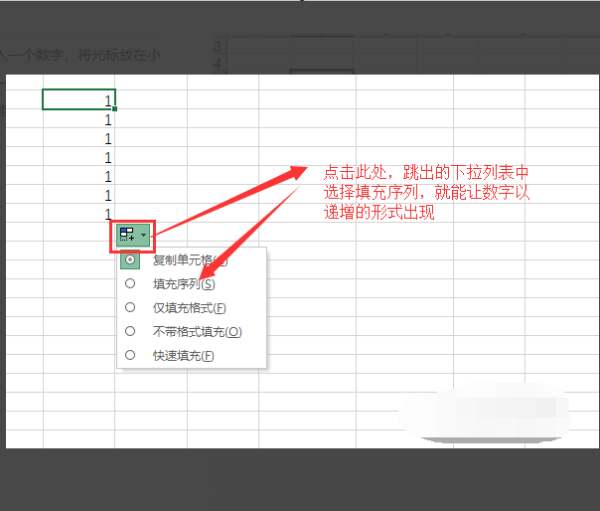
Task: Pick 不带格式填充(O) radio option
Action: pyautogui.click(x=130, y=331)
